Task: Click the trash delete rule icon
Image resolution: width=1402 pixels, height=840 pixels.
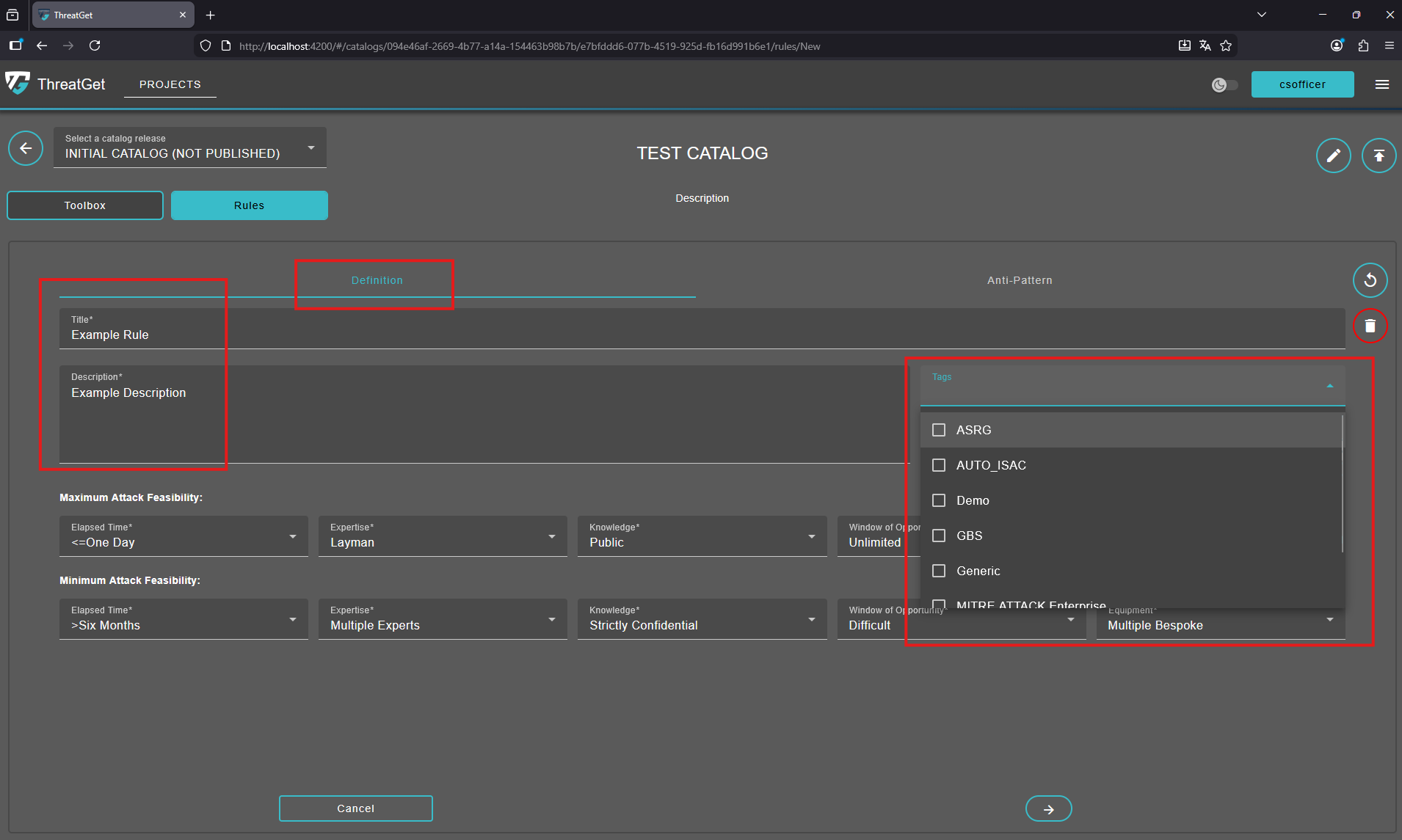Action: (1370, 326)
